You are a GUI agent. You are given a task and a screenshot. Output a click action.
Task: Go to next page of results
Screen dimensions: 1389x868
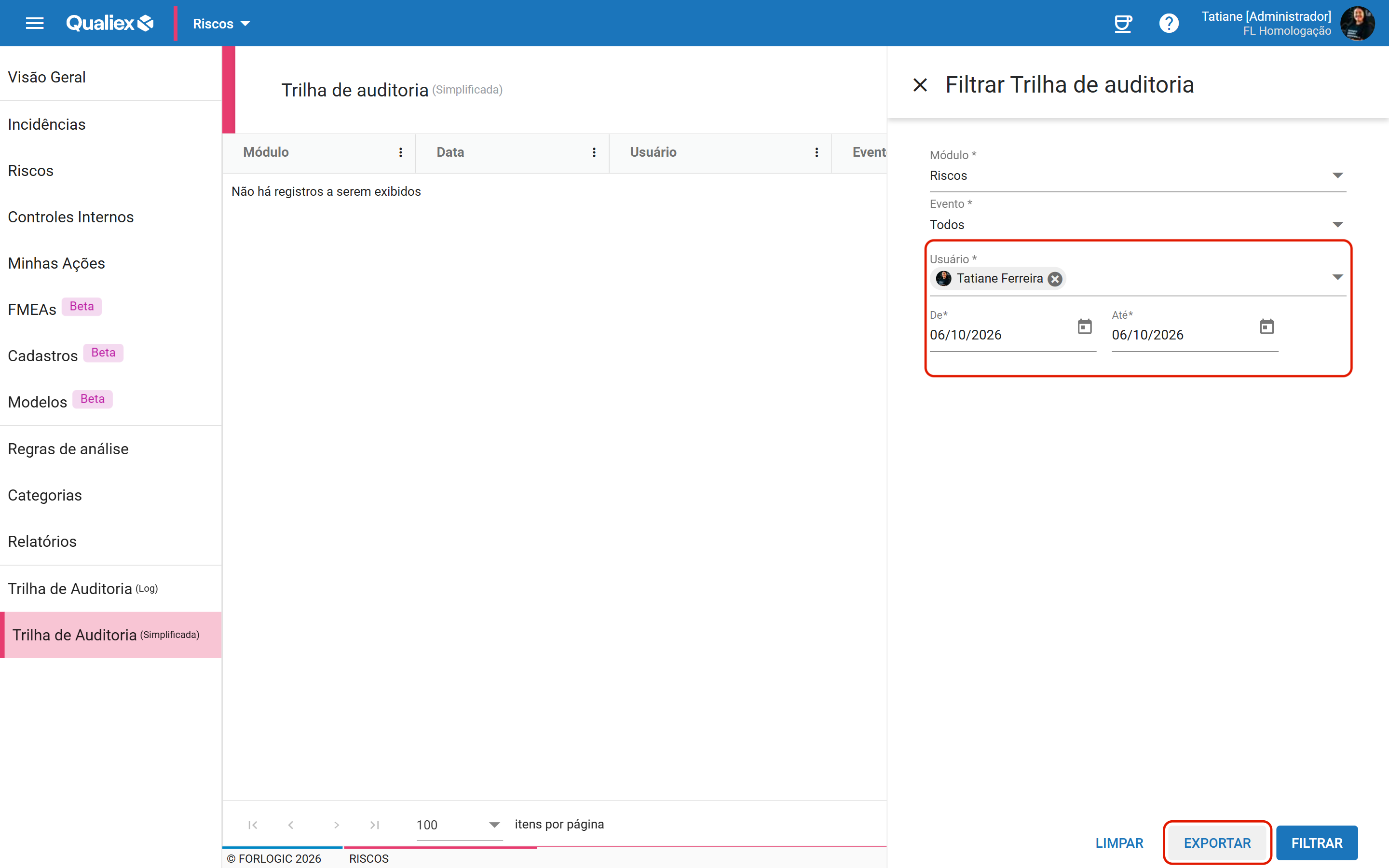[x=336, y=825]
